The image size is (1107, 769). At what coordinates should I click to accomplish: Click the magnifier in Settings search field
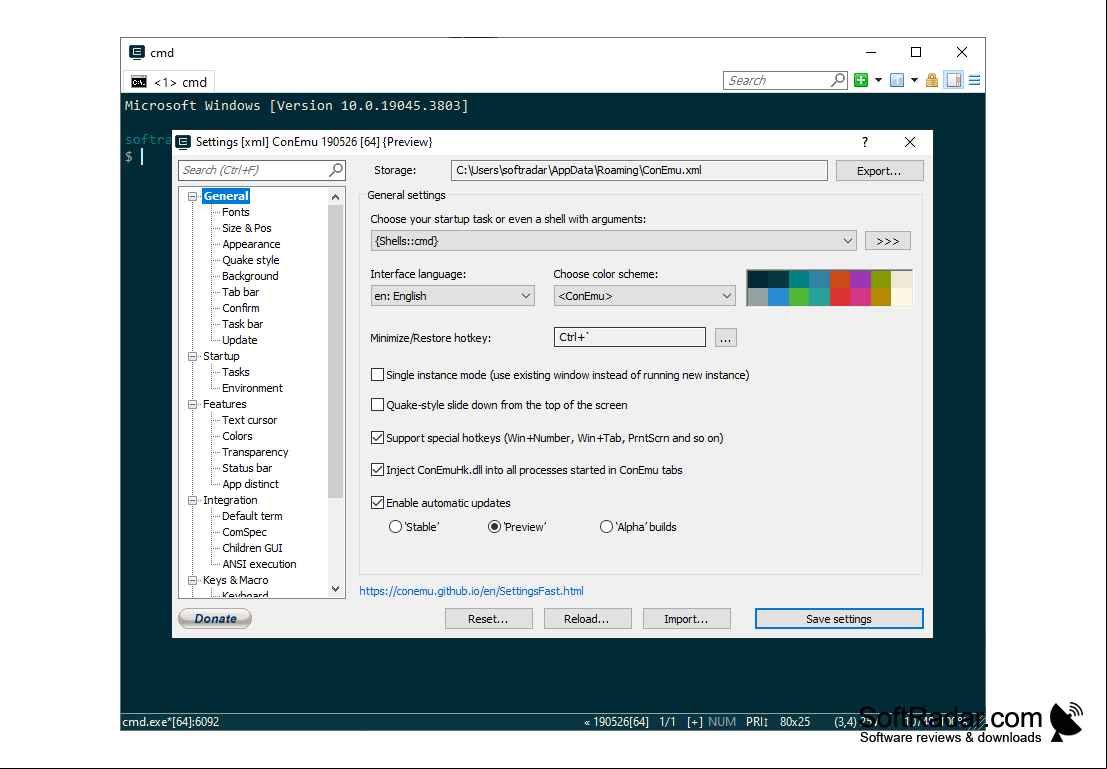(x=336, y=169)
